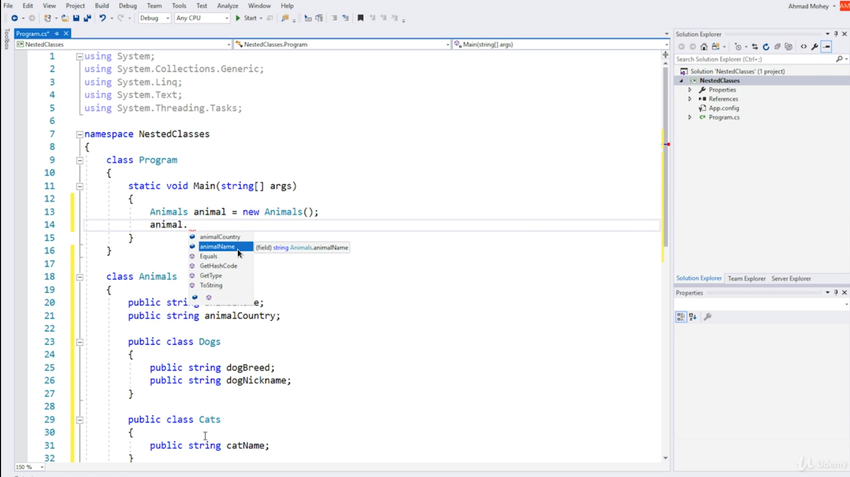Collapse the class Program code block

pos(80,160)
